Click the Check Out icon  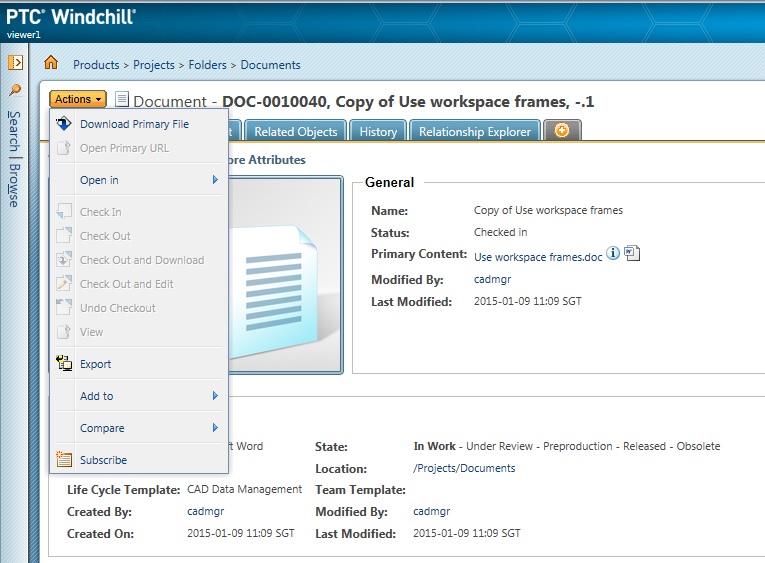tap(64, 236)
